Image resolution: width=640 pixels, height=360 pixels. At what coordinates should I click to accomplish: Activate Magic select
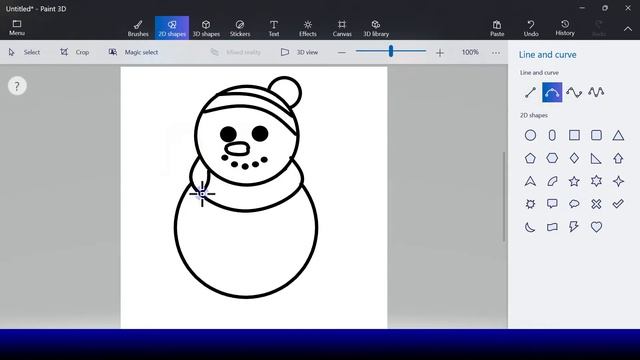coord(133,52)
